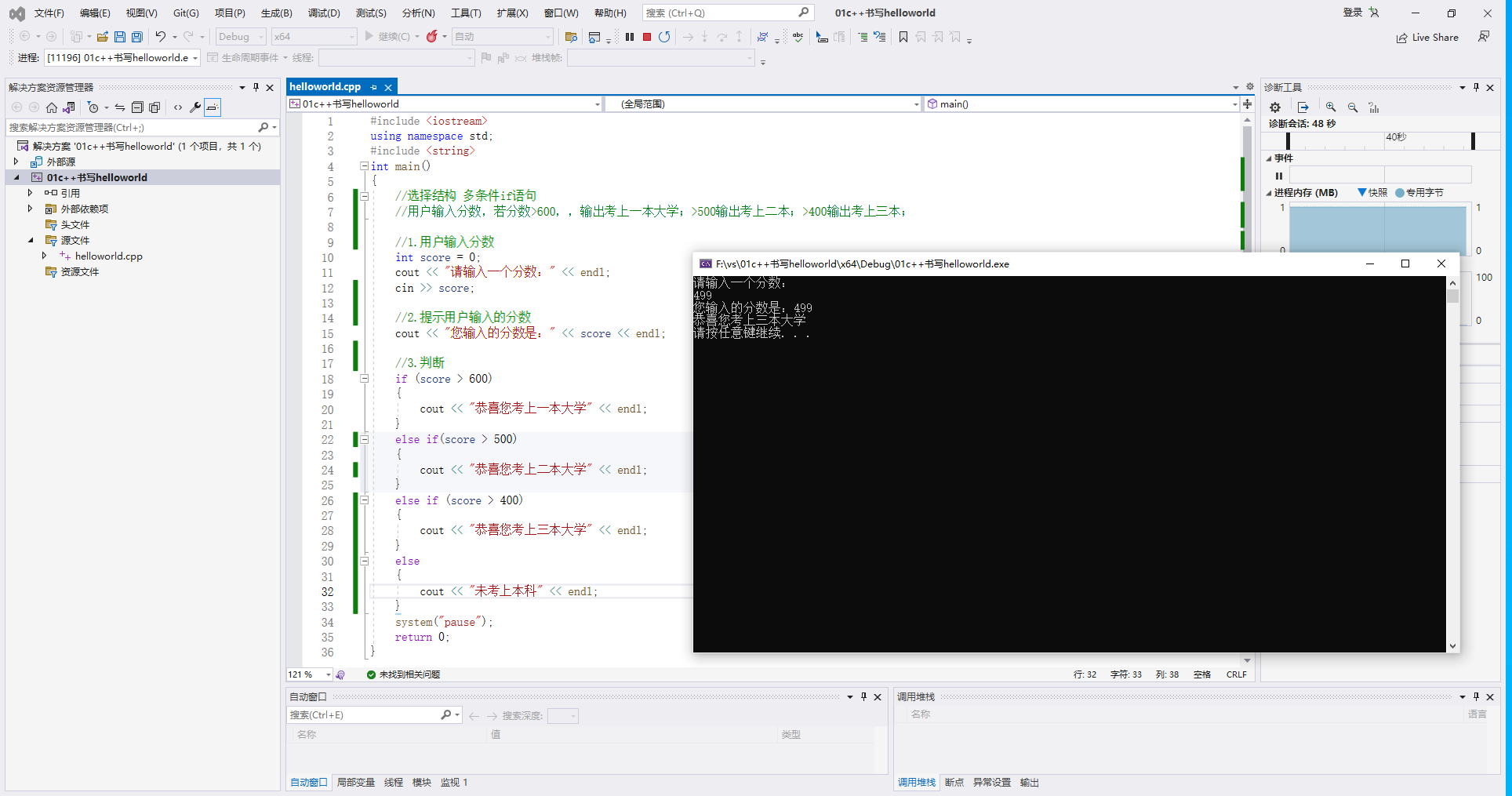Open the 文件(F) menu
The image size is (1512, 796).
click(49, 13)
